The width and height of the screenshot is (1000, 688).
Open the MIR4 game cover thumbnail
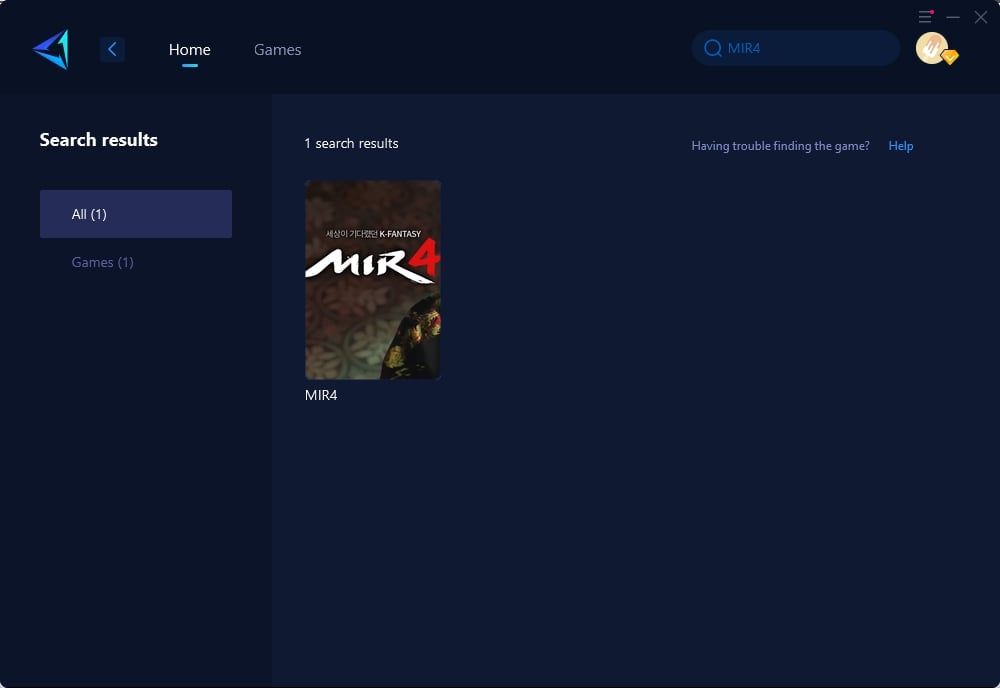pos(373,280)
